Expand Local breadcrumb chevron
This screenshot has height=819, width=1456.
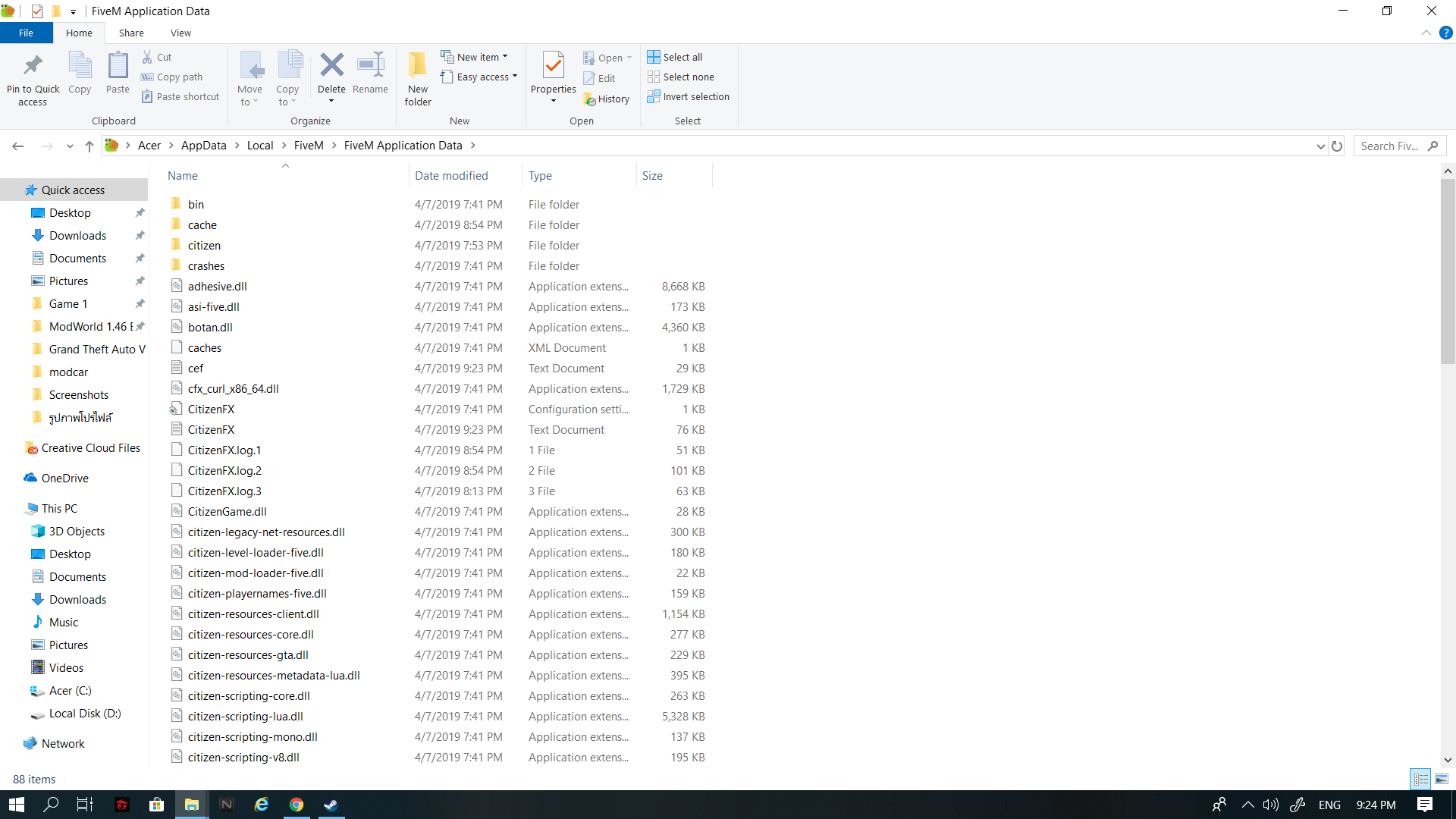284,146
